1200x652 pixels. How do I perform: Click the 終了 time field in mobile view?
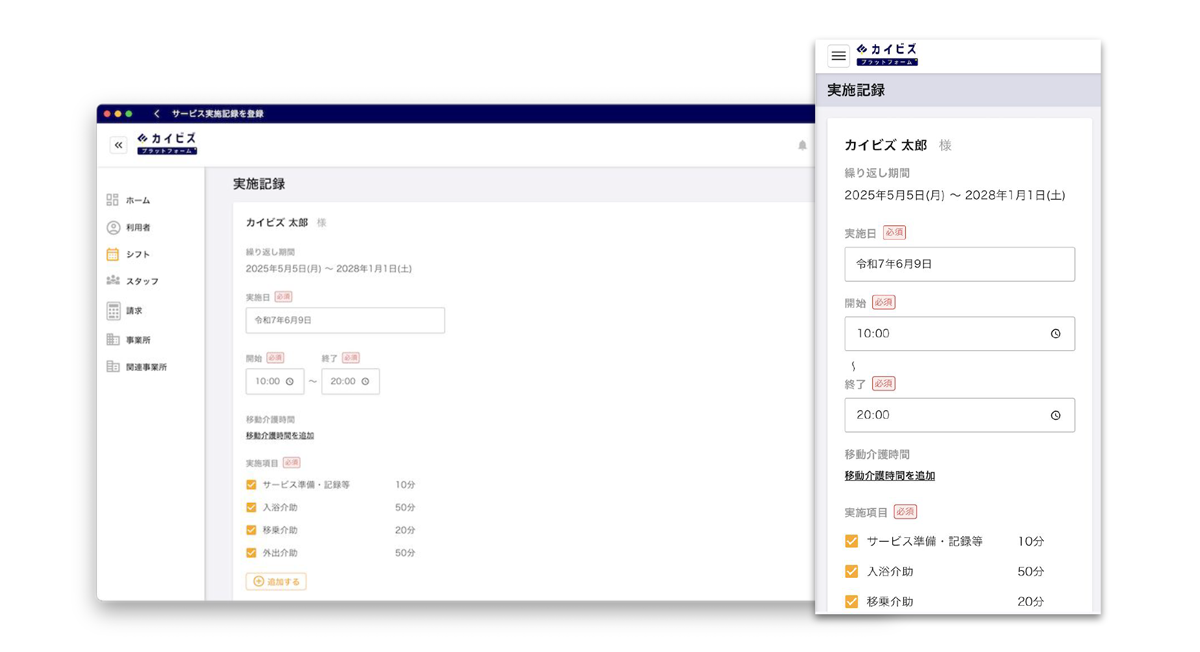click(959, 415)
